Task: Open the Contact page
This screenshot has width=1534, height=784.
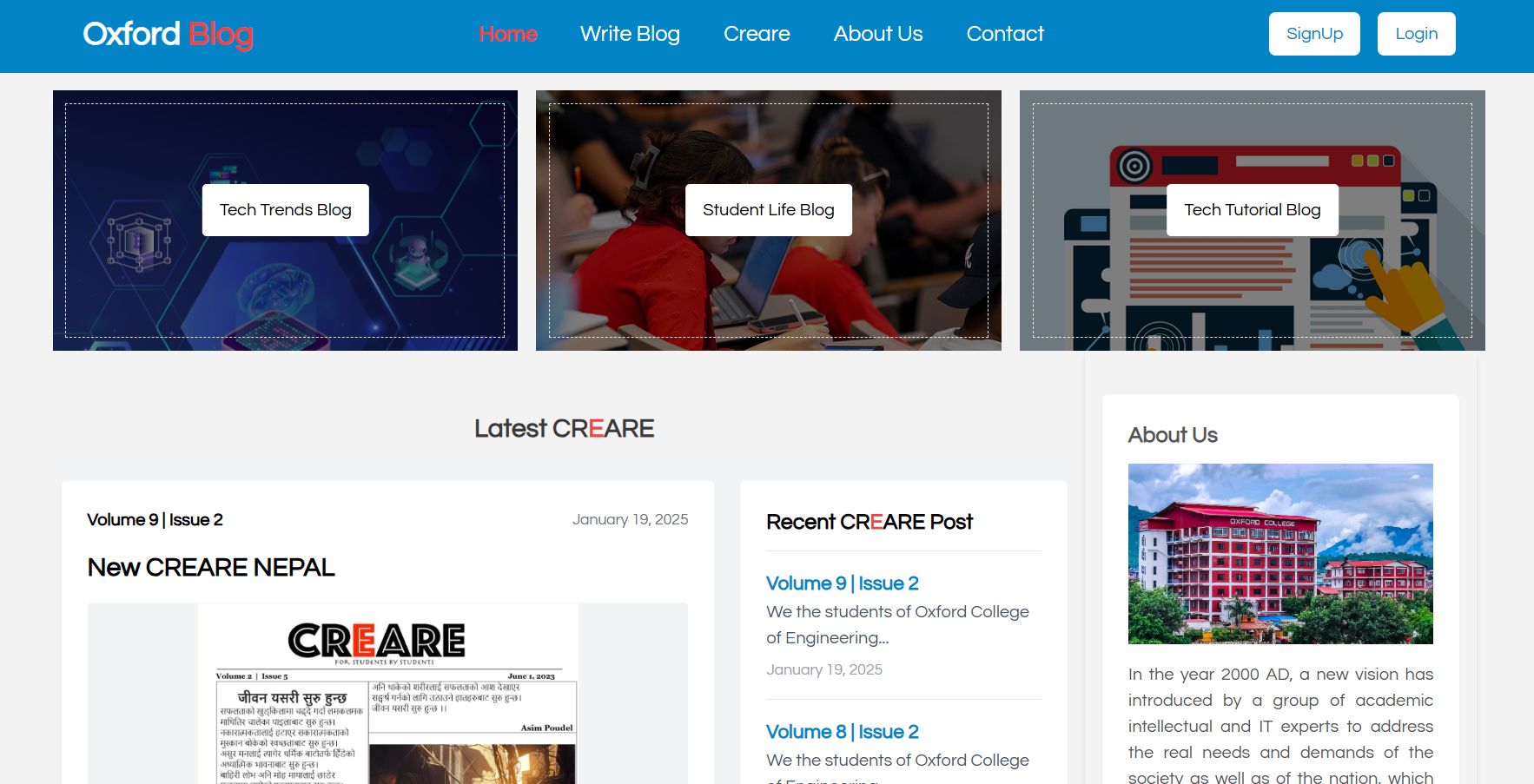Action: coord(1005,34)
